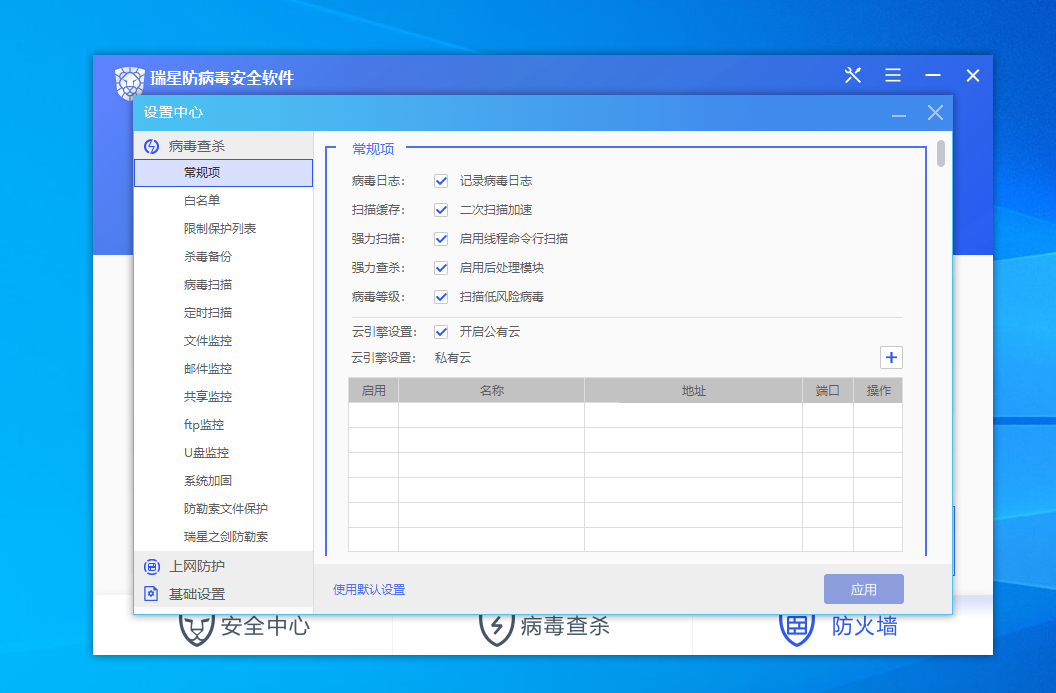This screenshot has height=693, width=1056.
Task: Click the 上网防护 icon in sidebar
Action: (152, 566)
